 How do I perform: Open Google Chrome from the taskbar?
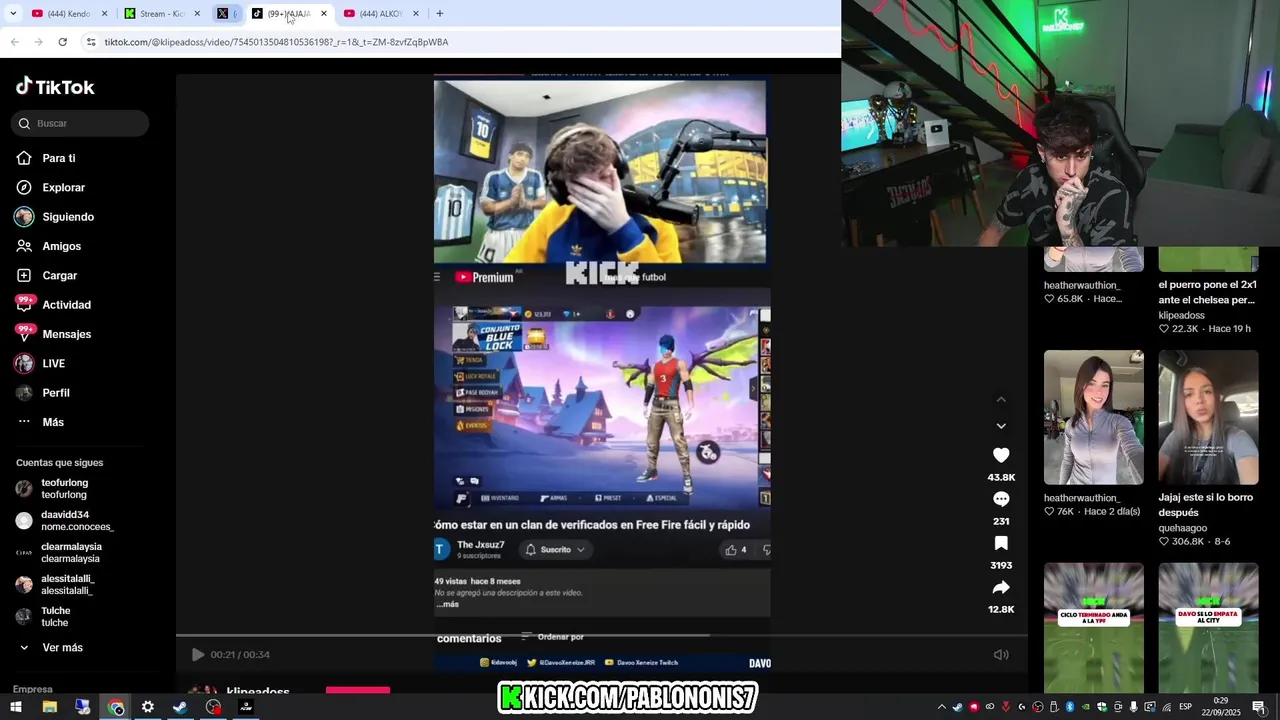point(116,707)
